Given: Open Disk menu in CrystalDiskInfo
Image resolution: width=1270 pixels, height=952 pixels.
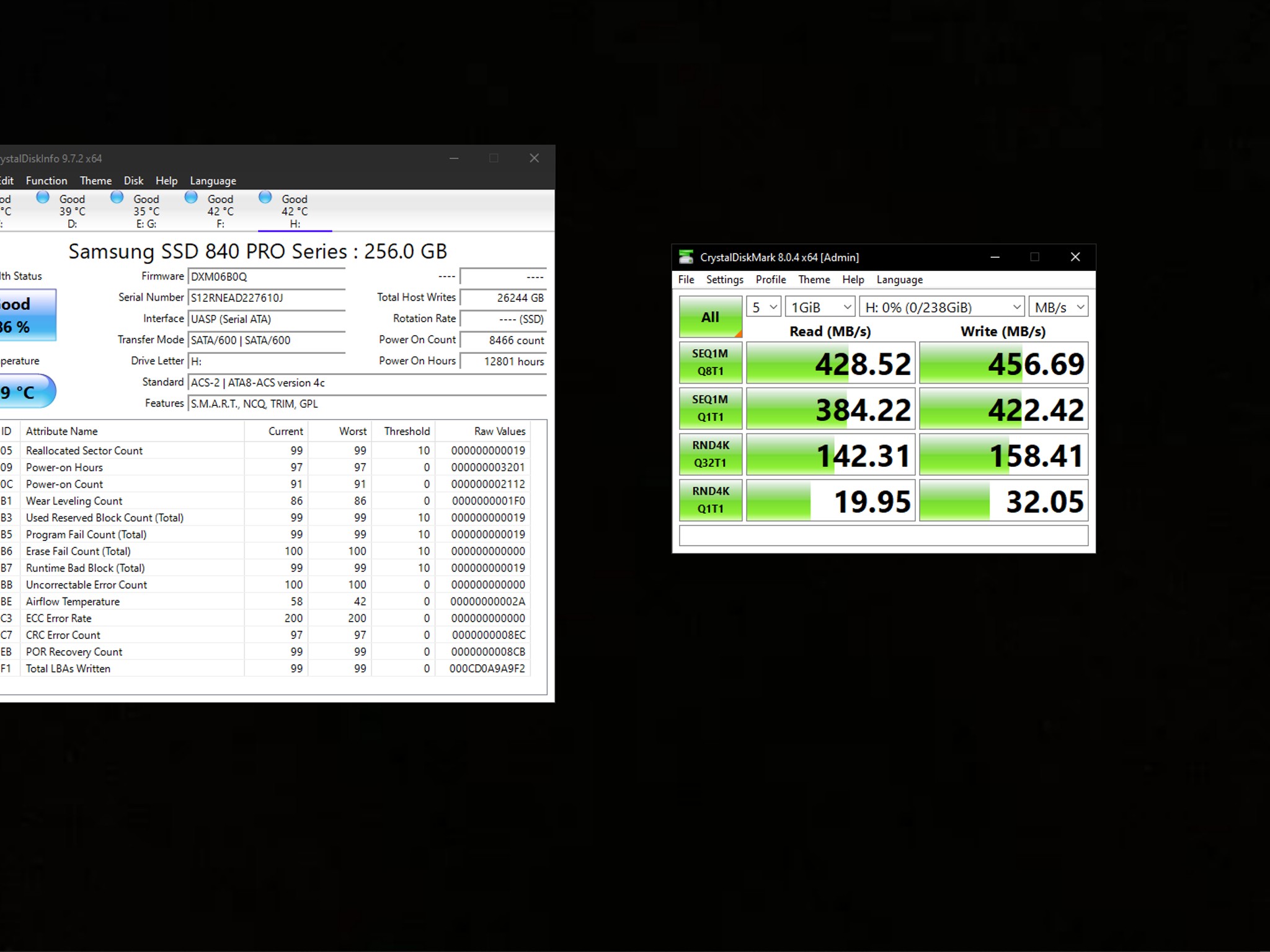Looking at the screenshot, I should (133, 180).
